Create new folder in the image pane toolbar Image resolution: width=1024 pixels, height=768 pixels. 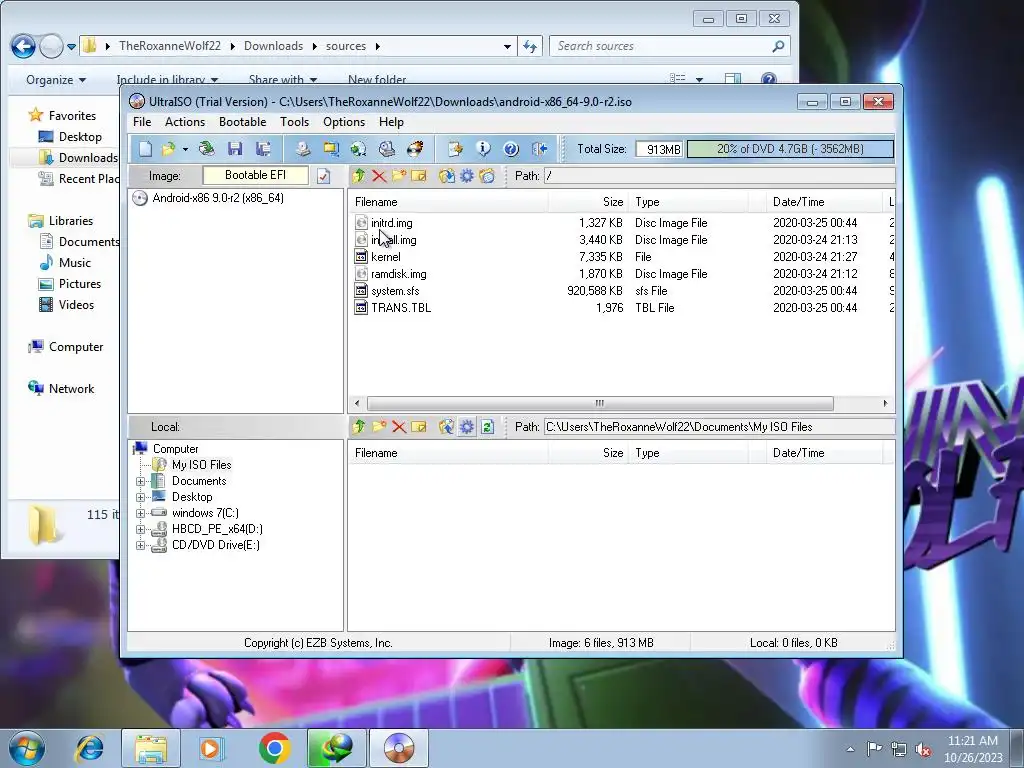point(399,176)
